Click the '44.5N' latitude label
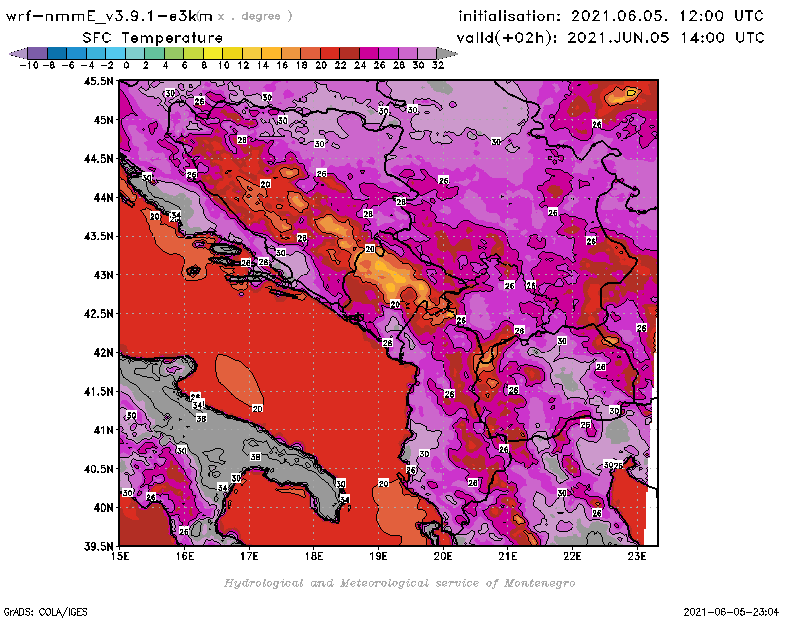This screenshot has height=618, width=800. tap(98, 159)
